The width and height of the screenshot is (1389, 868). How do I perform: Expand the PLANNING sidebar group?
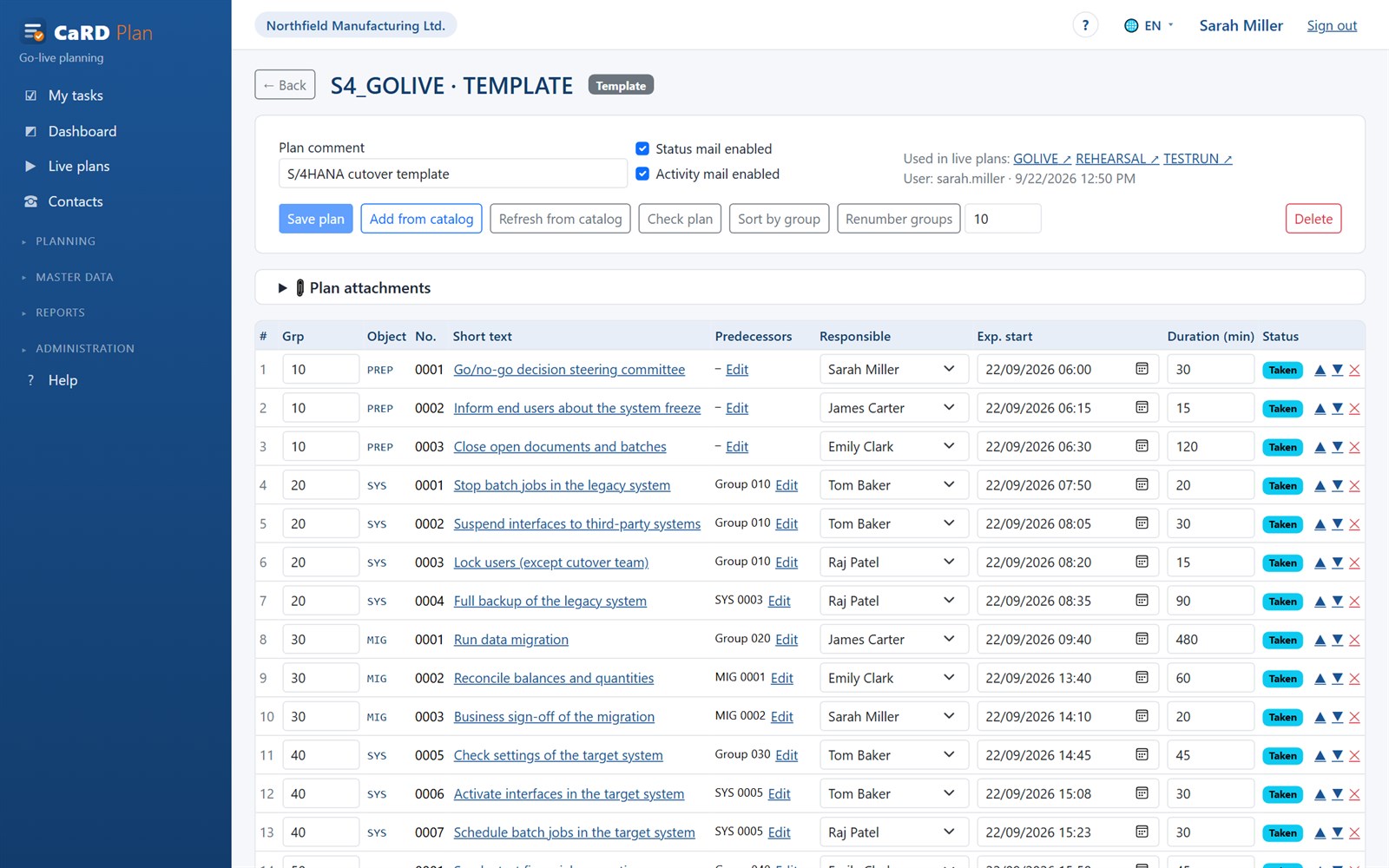click(65, 241)
